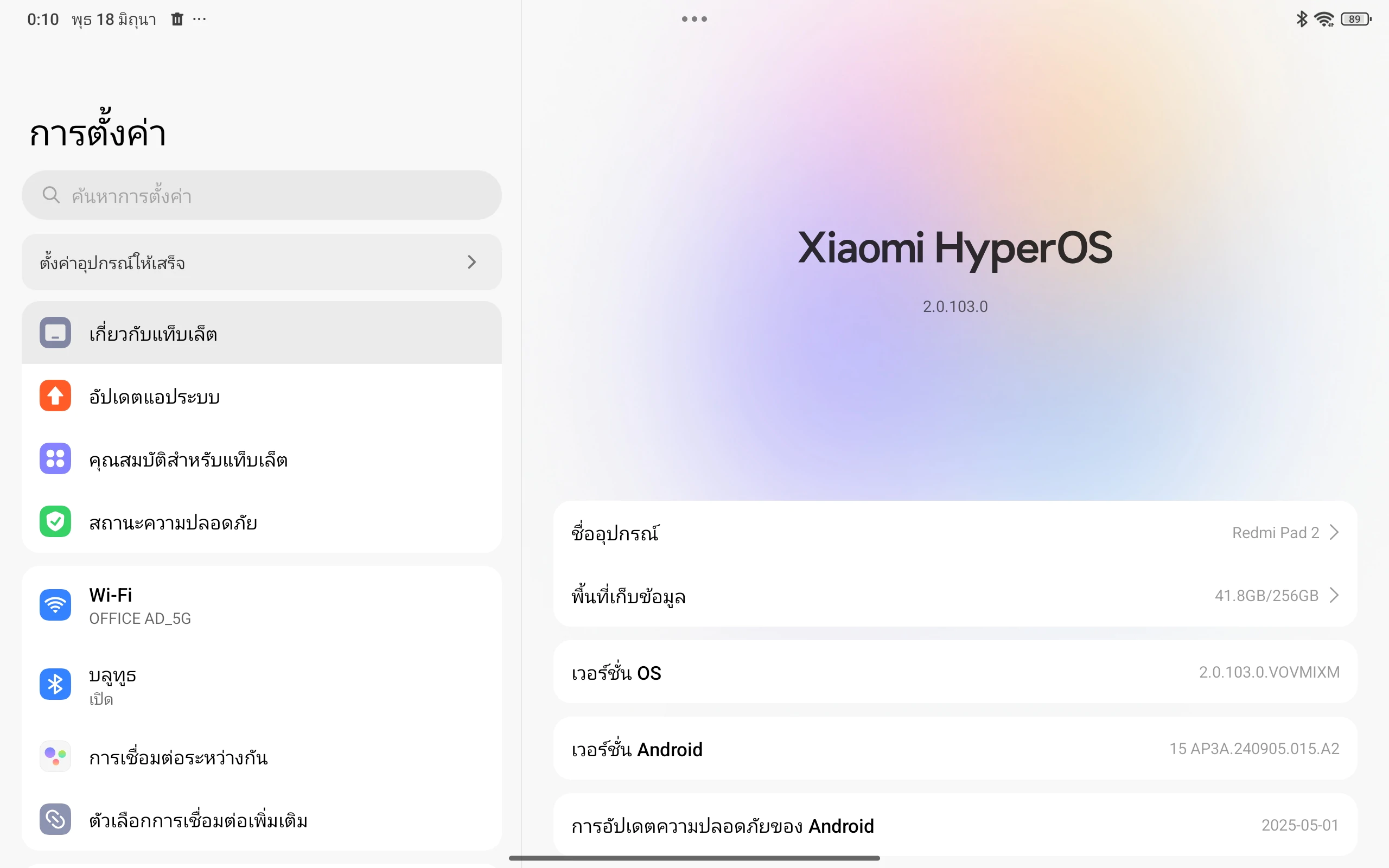The height and width of the screenshot is (868, 1389).
Task: Open การเชื่อมต่อระหว่างกัน entry
Action: click(x=262, y=757)
